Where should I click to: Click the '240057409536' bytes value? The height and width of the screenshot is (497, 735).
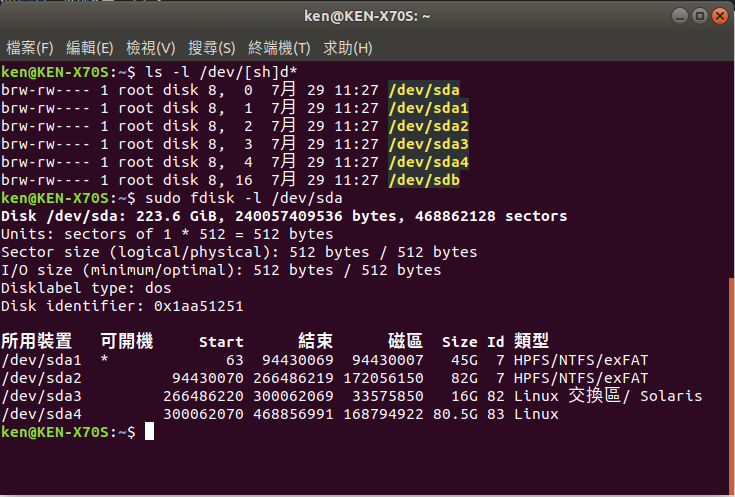click(x=289, y=216)
